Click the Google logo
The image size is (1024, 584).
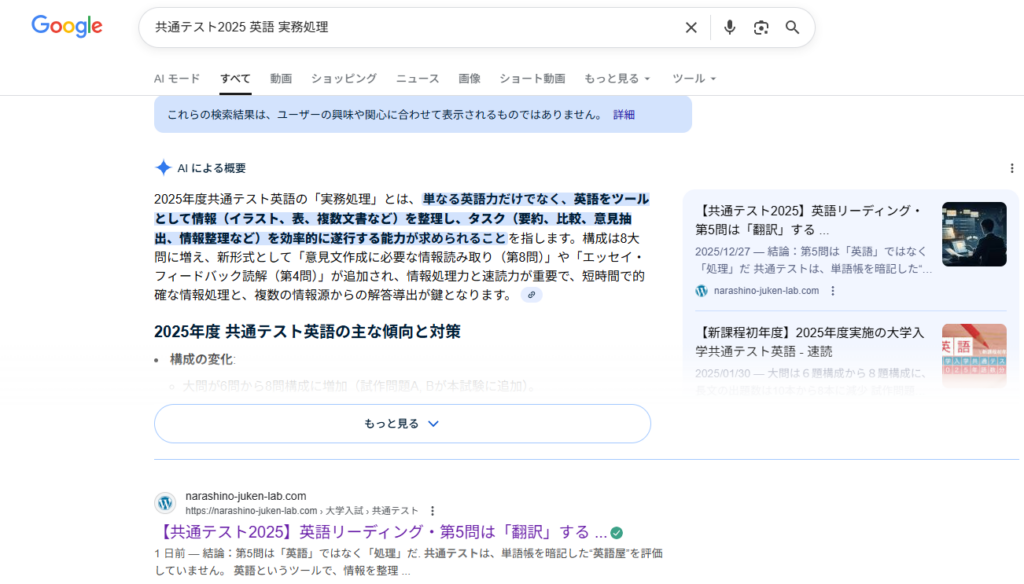pos(67,27)
